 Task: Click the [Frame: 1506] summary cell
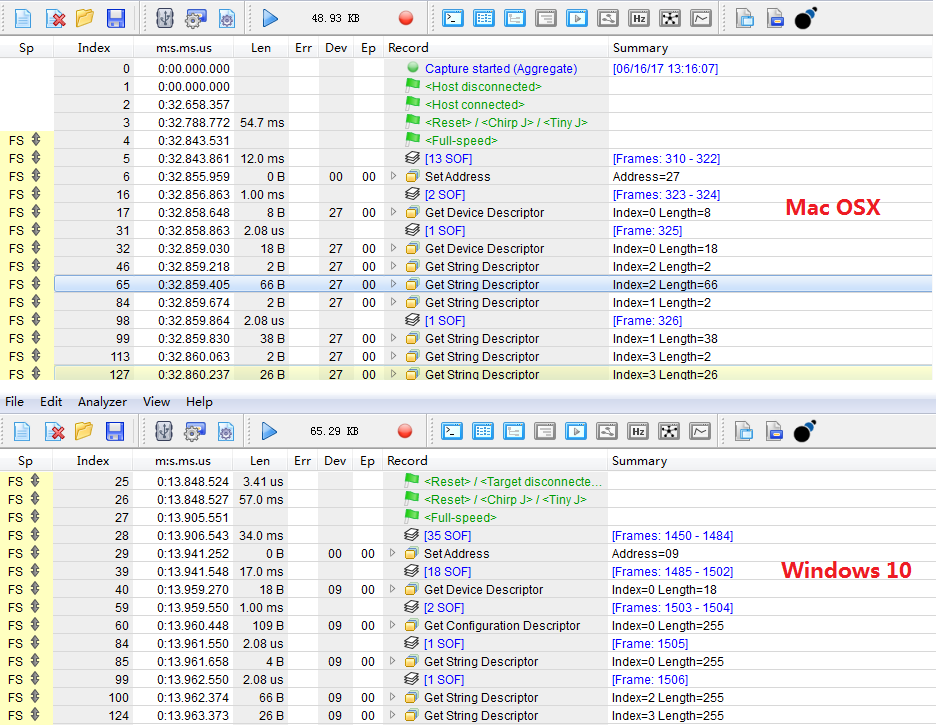point(649,679)
